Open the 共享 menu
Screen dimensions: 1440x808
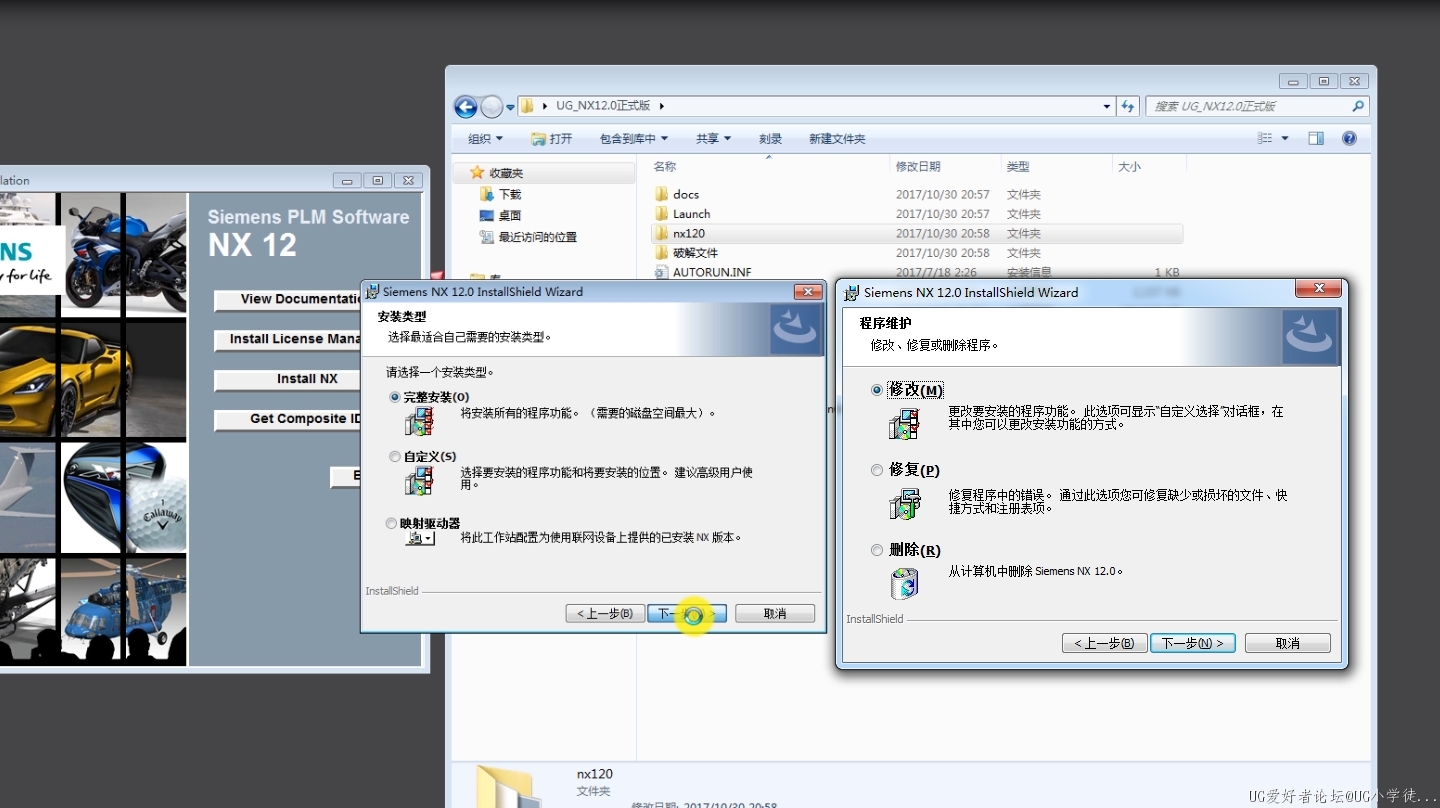tap(713, 139)
